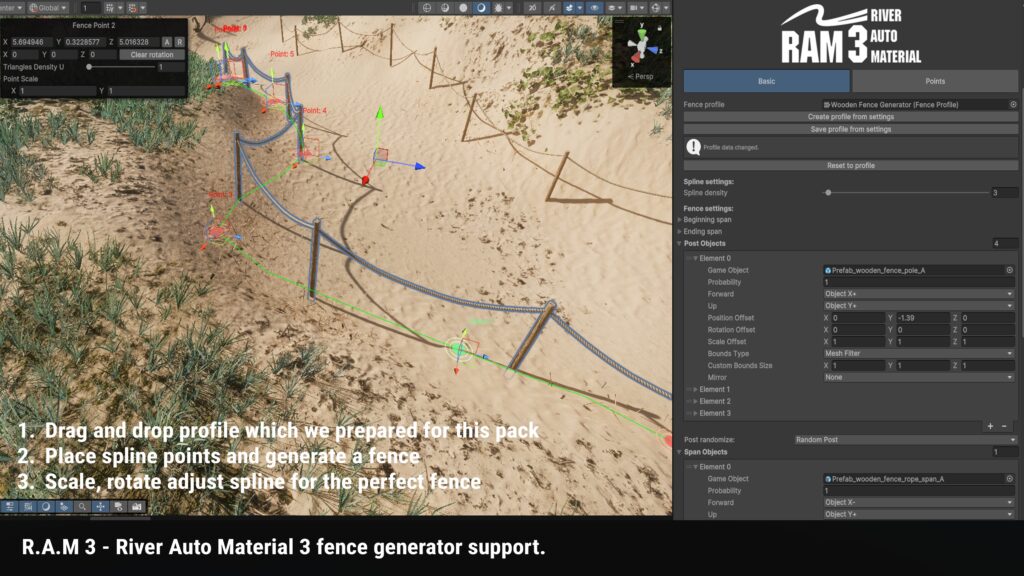This screenshot has width=1024, height=576.
Task: Toggle the A button in Fence Point panel
Action: 167,42
